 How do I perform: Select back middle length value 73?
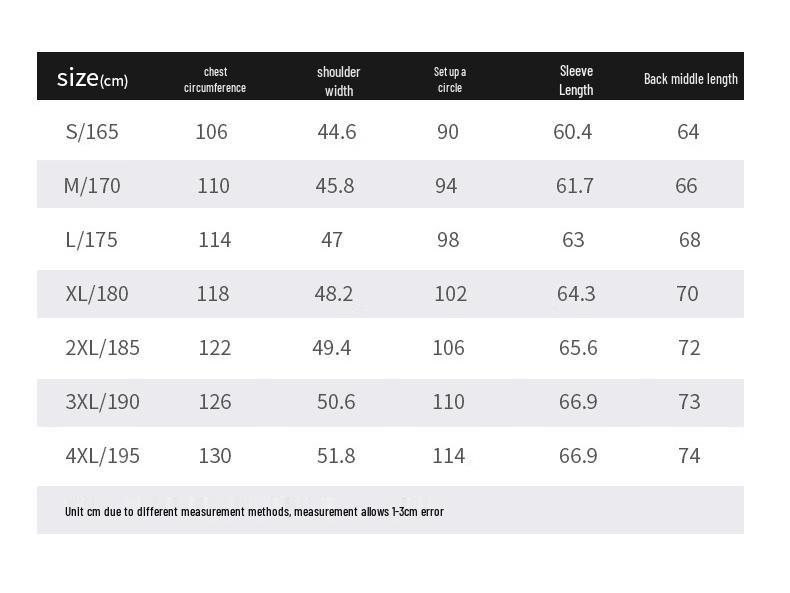pos(688,402)
